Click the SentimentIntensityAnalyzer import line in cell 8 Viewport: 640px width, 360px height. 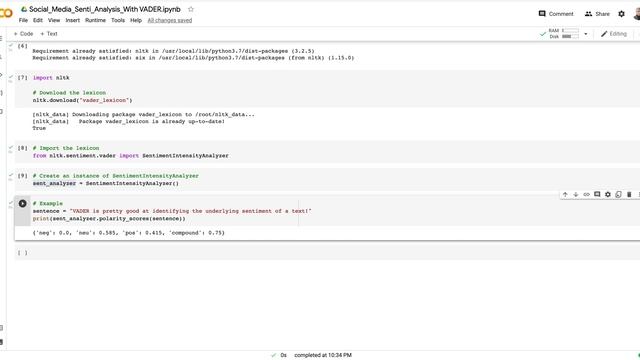tap(131, 156)
